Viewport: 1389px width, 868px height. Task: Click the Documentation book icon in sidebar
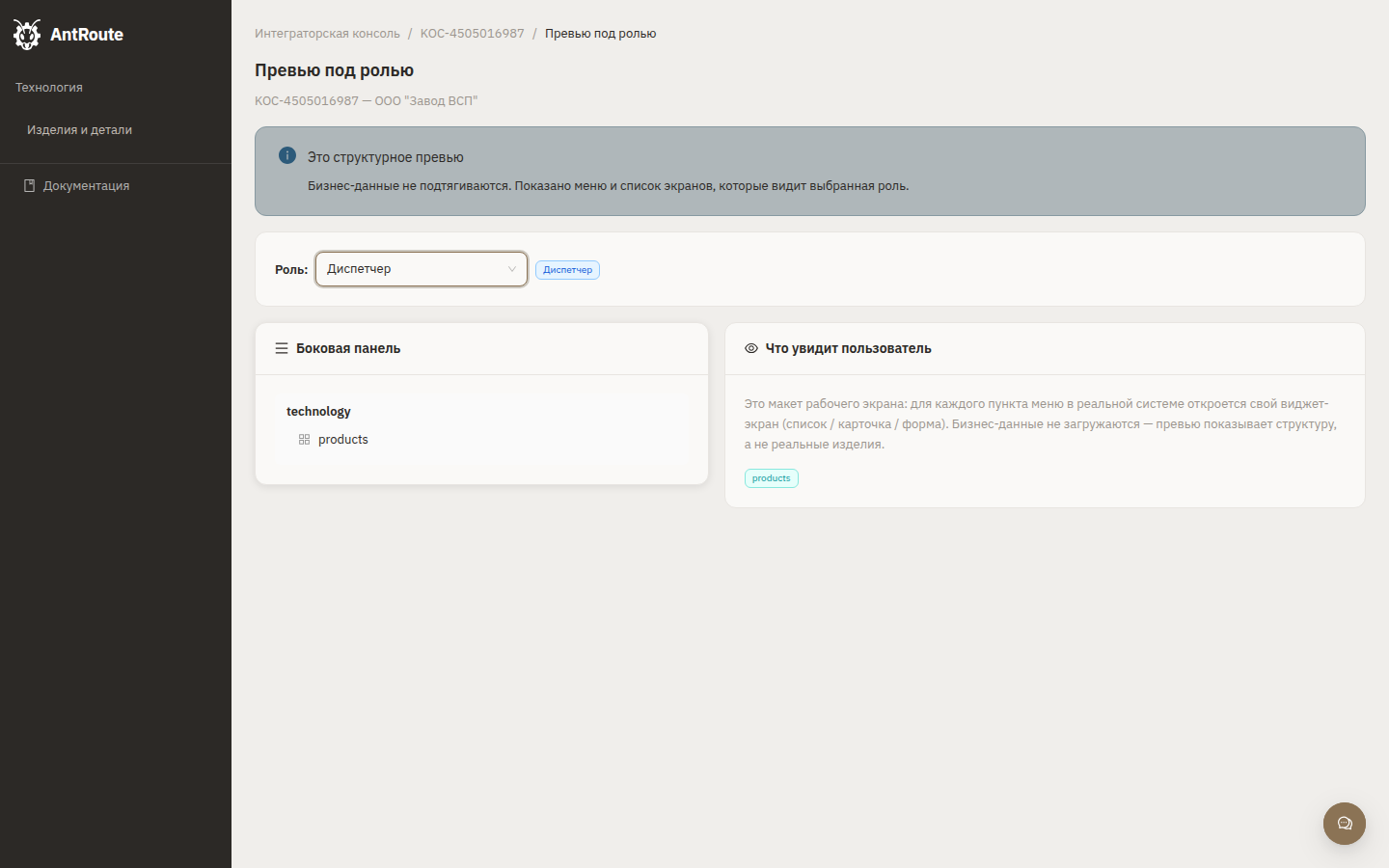[x=29, y=185]
